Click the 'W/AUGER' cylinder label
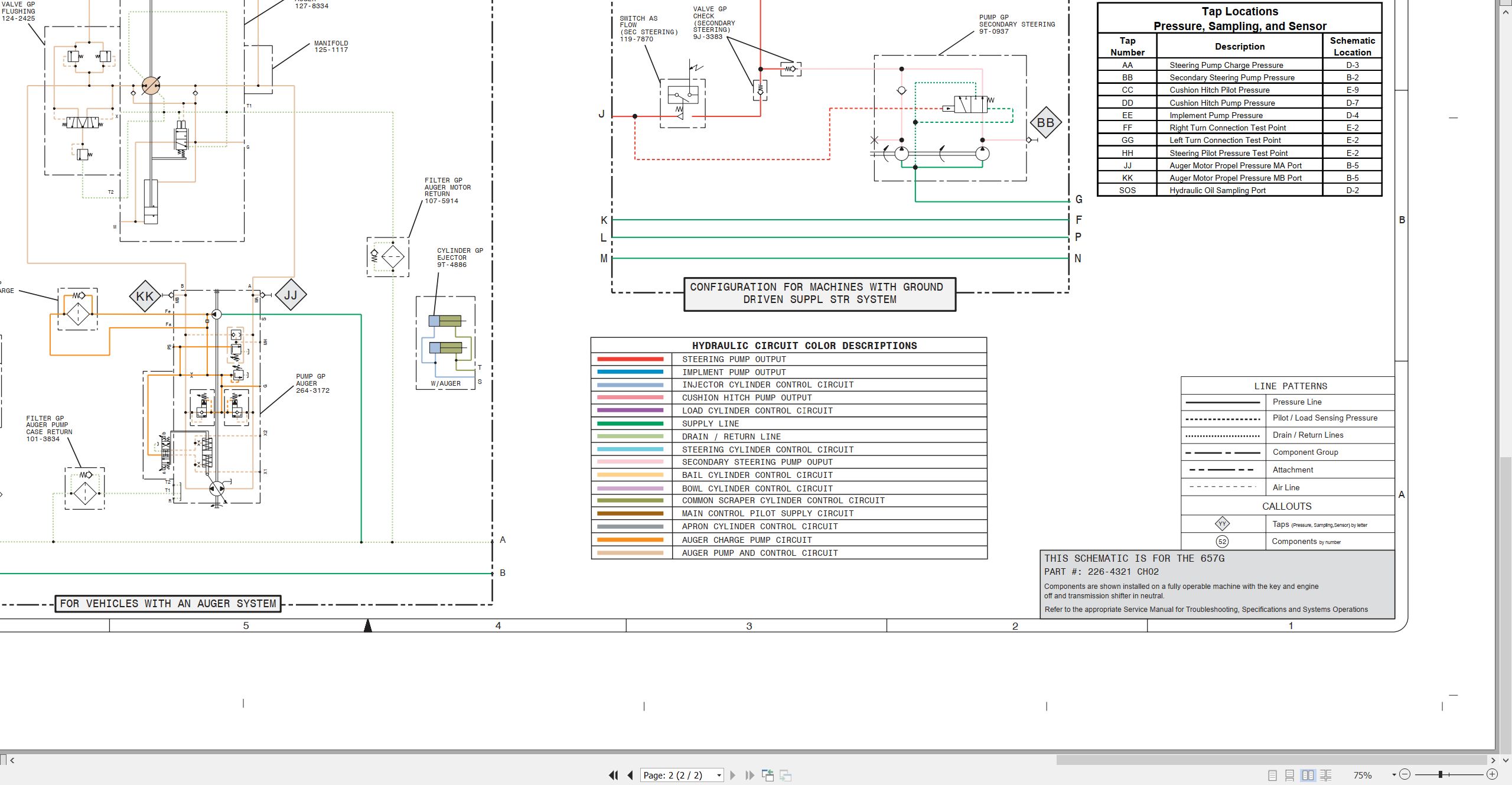This screenshot has height=785, width=1512. pos(445,383)
